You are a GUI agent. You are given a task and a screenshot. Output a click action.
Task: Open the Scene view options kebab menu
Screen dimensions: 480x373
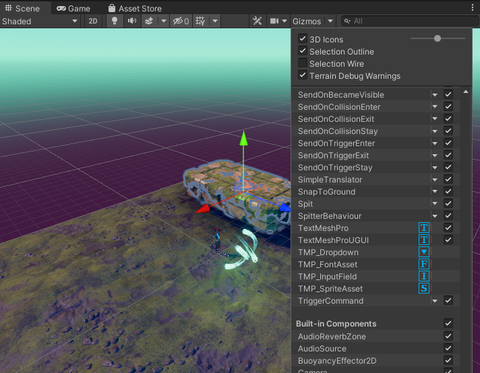(x=472, y=8)
